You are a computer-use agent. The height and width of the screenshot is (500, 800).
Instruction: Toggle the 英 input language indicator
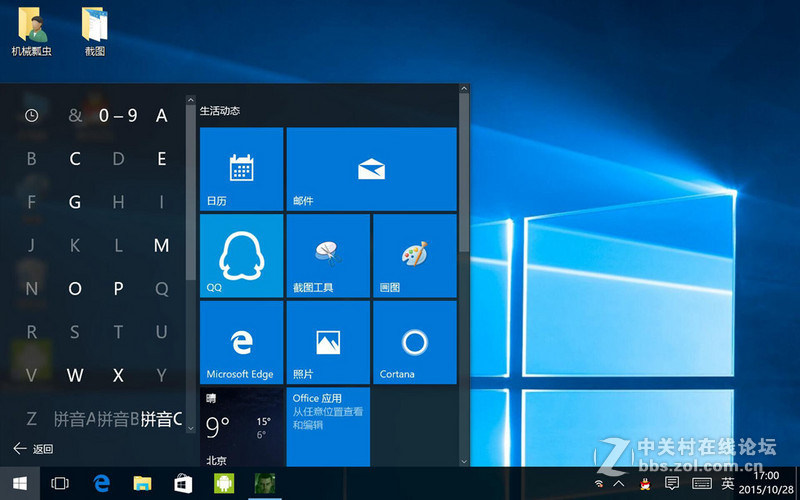click(727, 484)
